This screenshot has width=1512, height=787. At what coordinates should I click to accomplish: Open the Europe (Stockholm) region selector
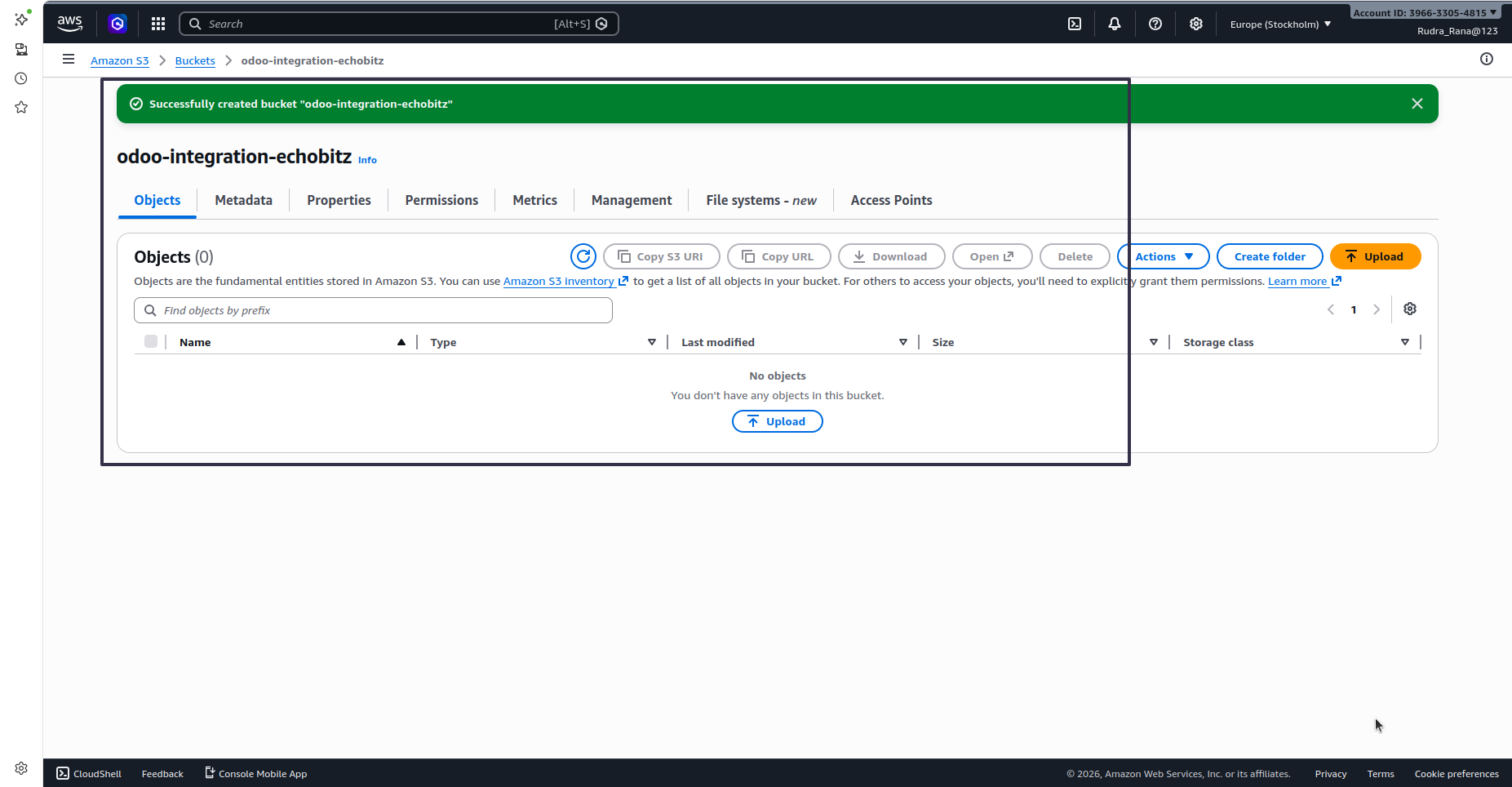tap(1280, 24)
